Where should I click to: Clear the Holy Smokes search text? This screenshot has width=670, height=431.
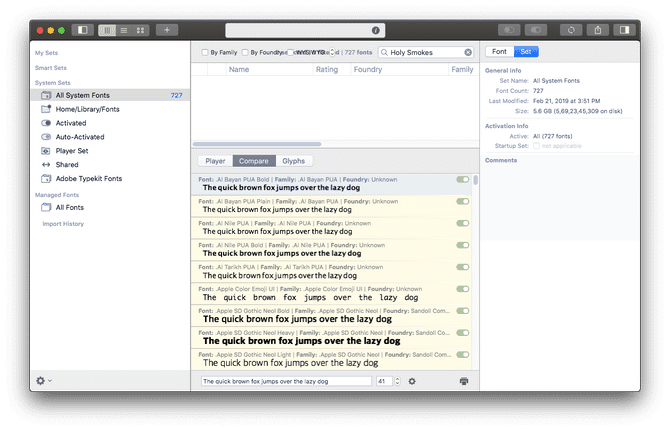point(468,52)
